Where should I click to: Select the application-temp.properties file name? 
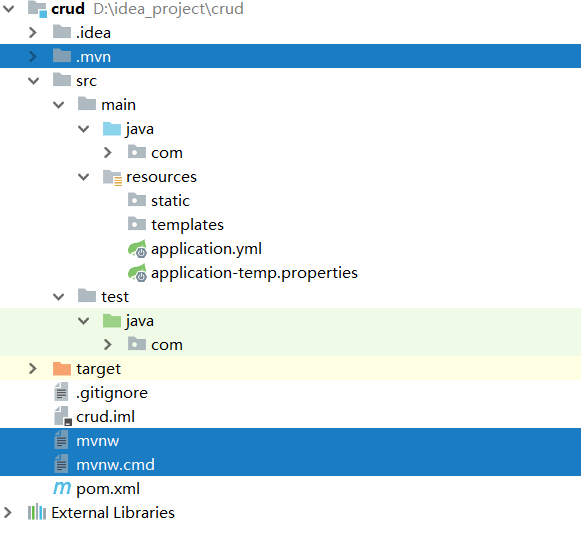click(254, 273)
